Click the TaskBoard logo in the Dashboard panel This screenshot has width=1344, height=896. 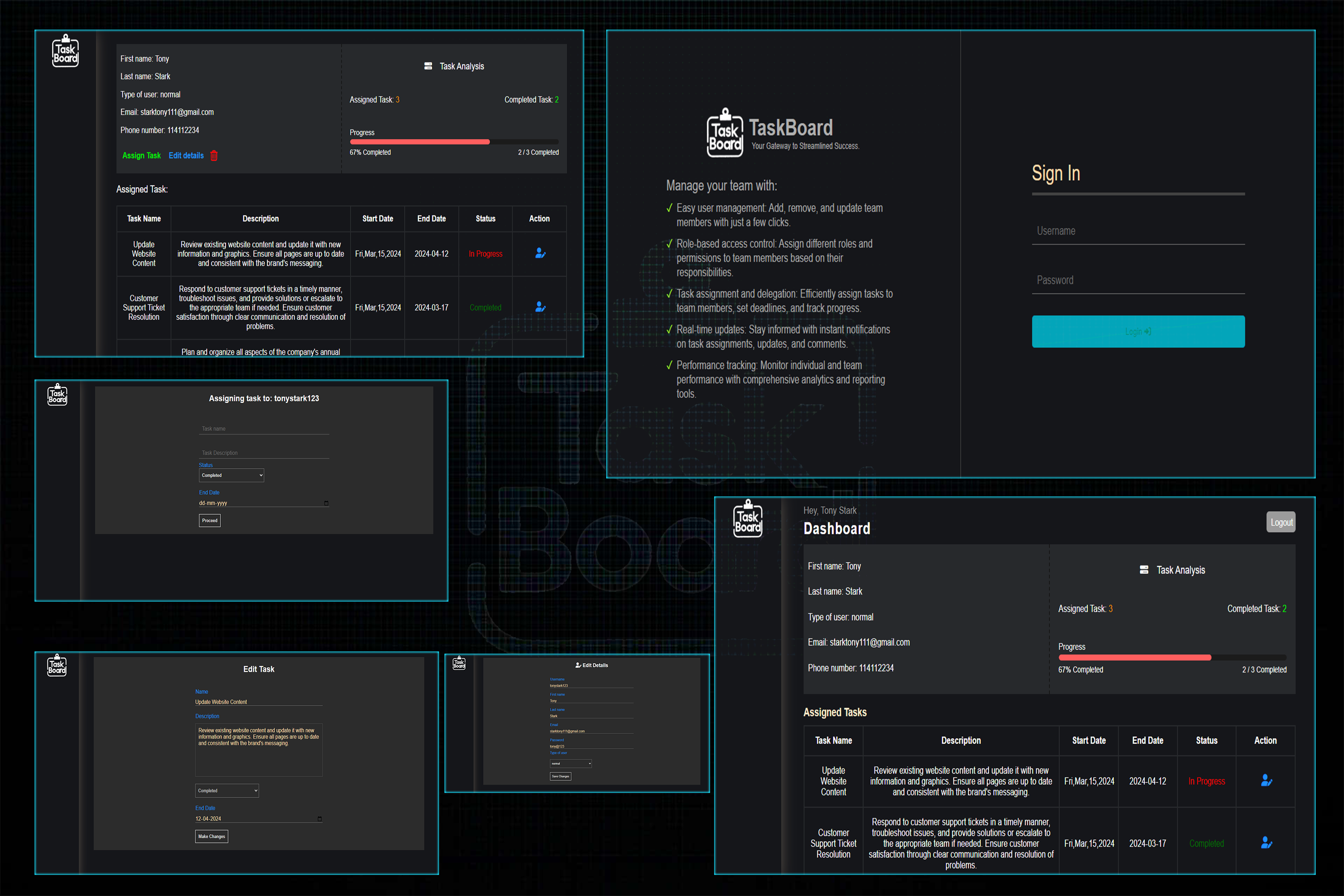pyautogui.click(x=747, y=518)
